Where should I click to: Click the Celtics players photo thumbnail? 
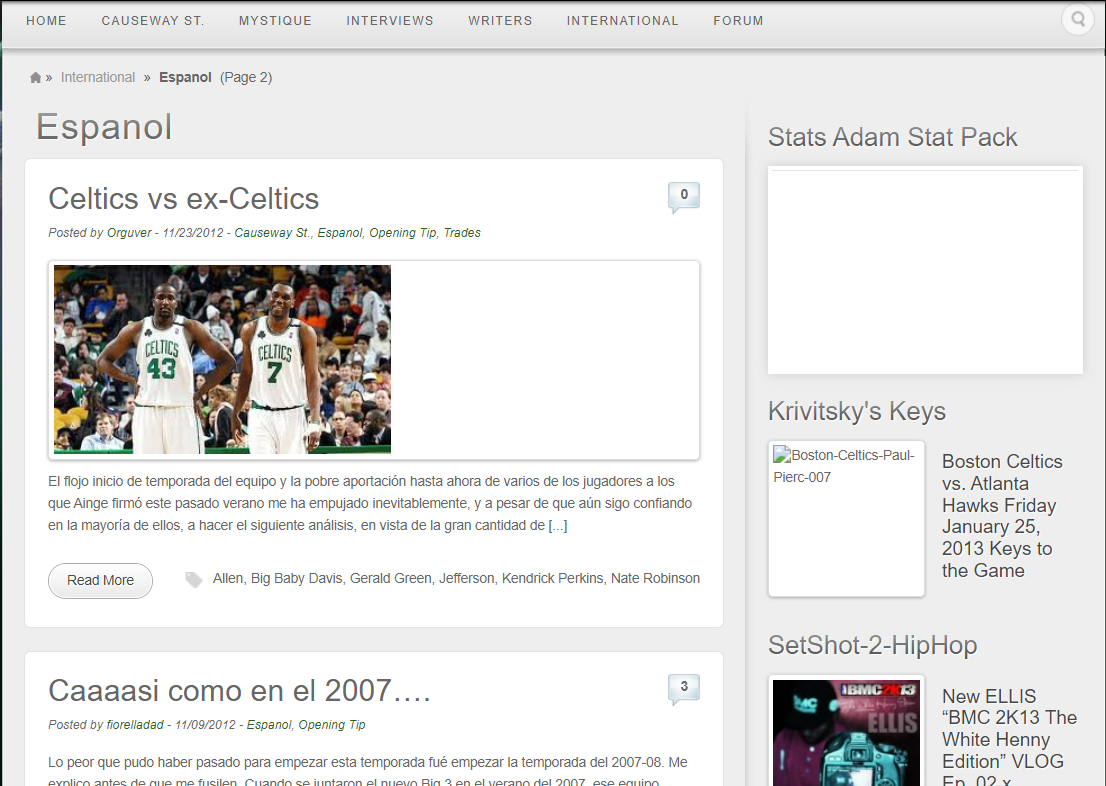(222, 359)
